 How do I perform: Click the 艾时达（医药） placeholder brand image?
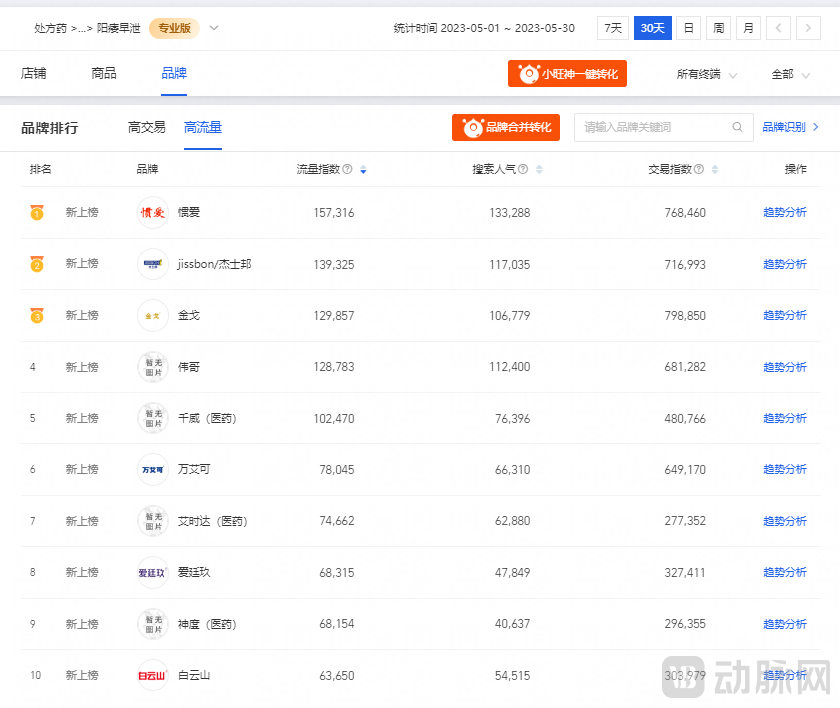click(153, 521)
